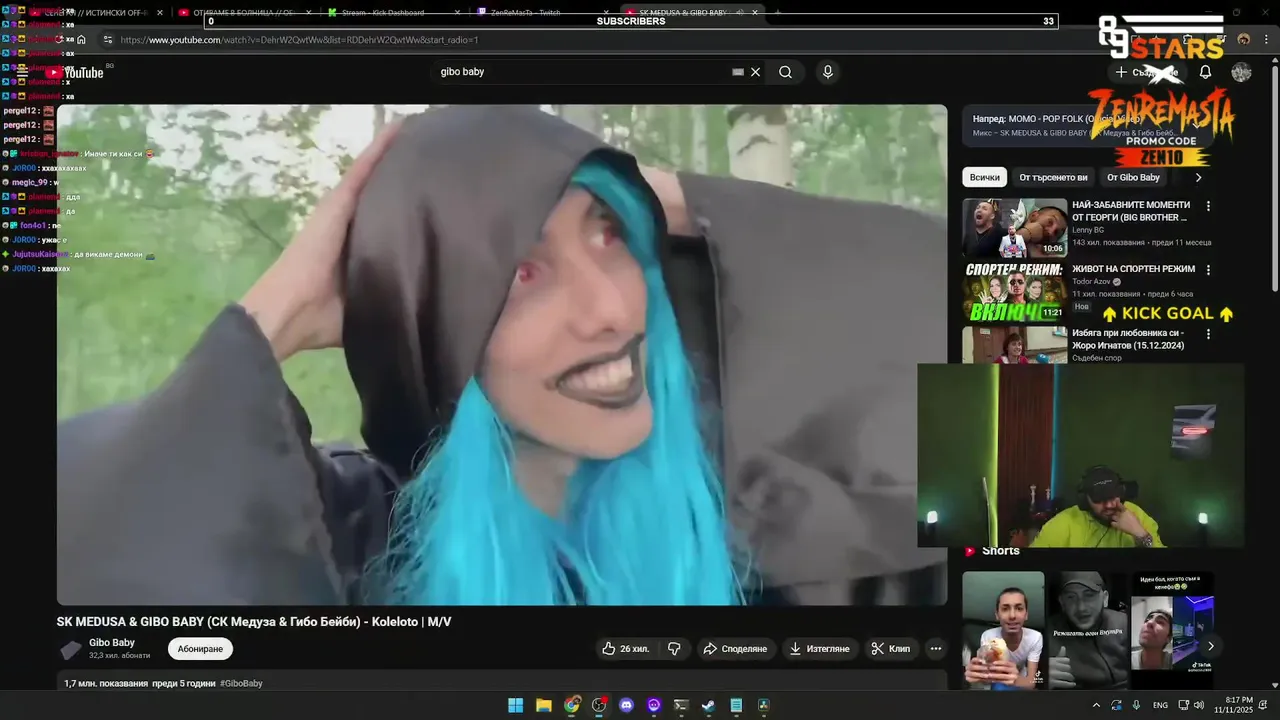This screenshot has height=720, width=1280.
Task: Open Discord from the taskbar
Action: click(x=627, y=705)
